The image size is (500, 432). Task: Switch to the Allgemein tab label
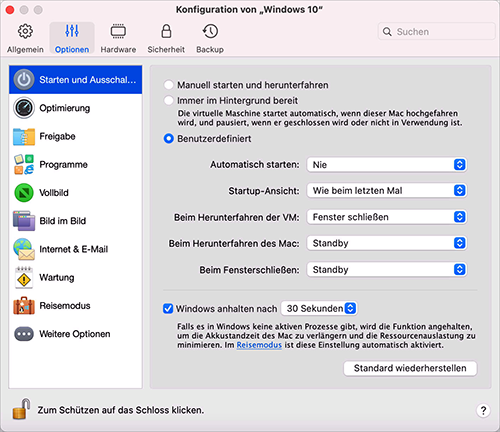(25, 50)
